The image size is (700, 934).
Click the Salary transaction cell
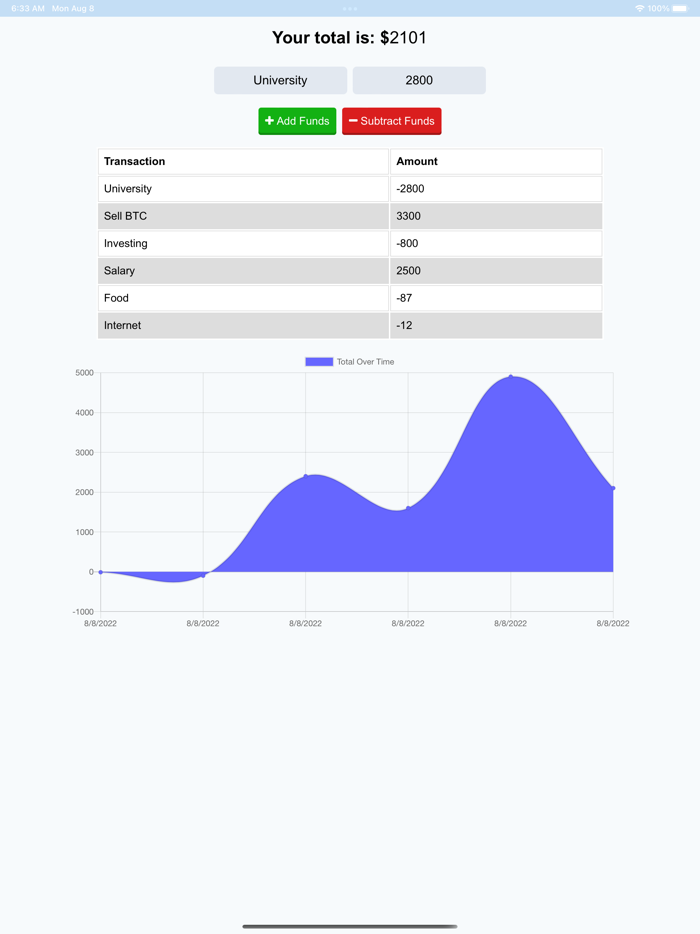click(243, 271)
